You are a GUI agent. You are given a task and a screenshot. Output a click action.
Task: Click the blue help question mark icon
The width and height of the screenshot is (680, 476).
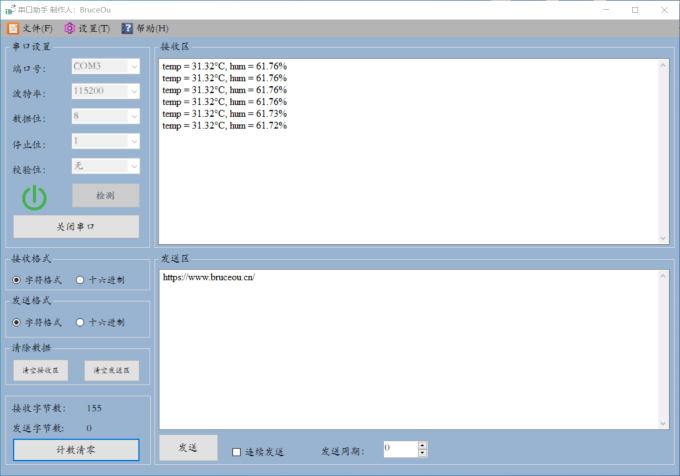tap(127, 28)
